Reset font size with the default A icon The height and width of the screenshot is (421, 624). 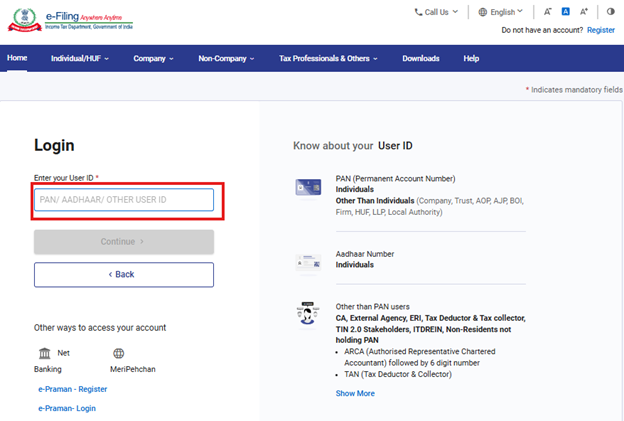pos(565,12)
